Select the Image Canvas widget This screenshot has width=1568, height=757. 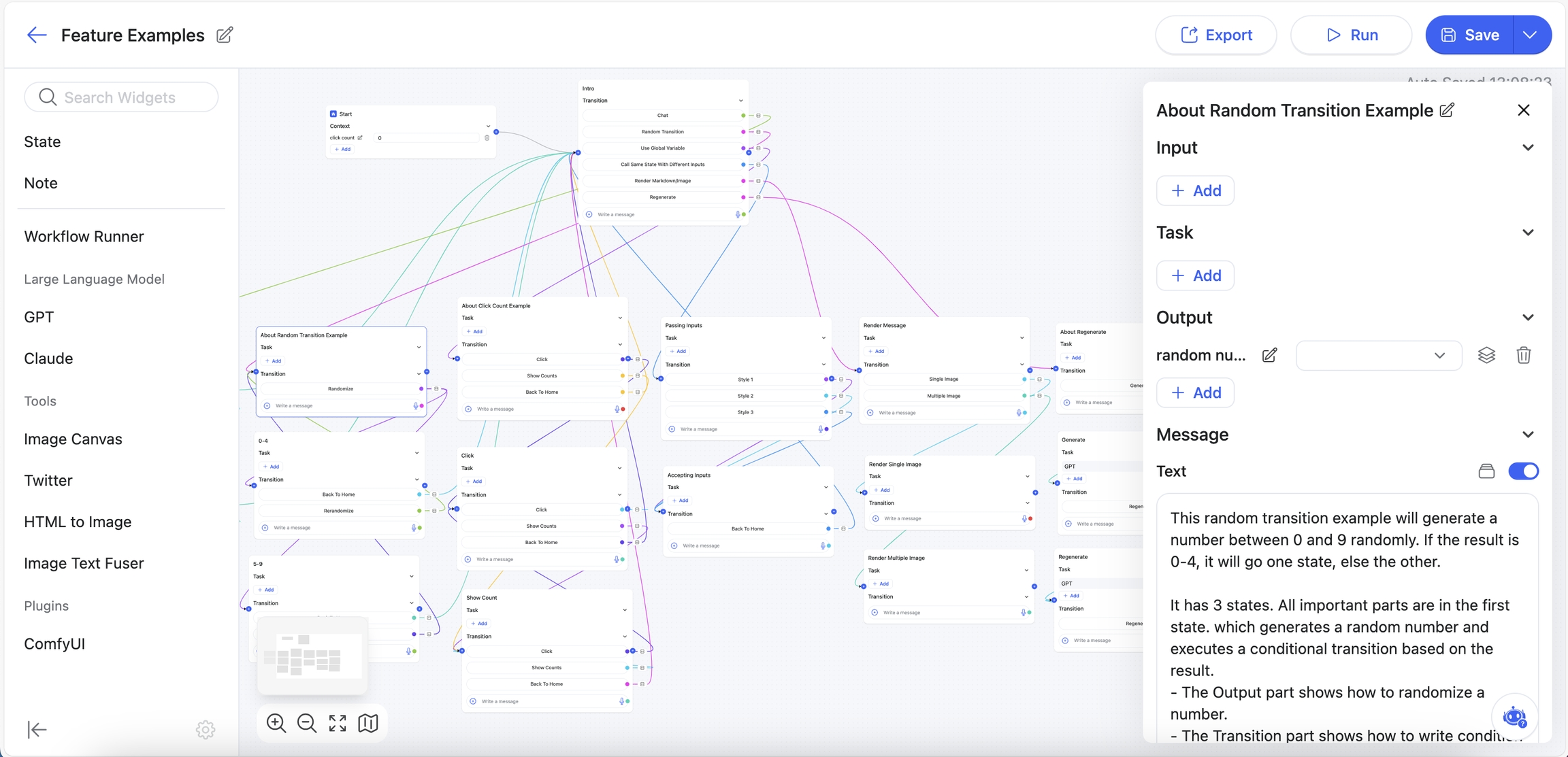click(73, 439)
